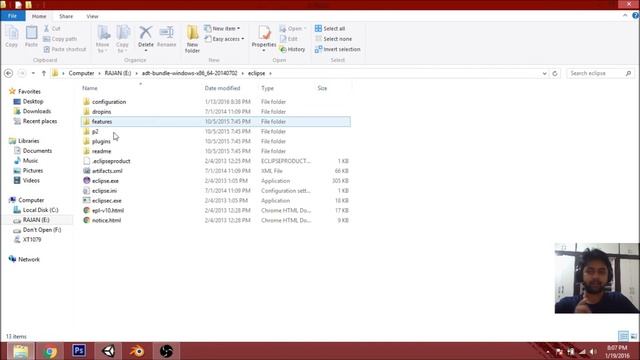Switch to the Home ribbon tab
640x360 pixels.
(39, 16)
